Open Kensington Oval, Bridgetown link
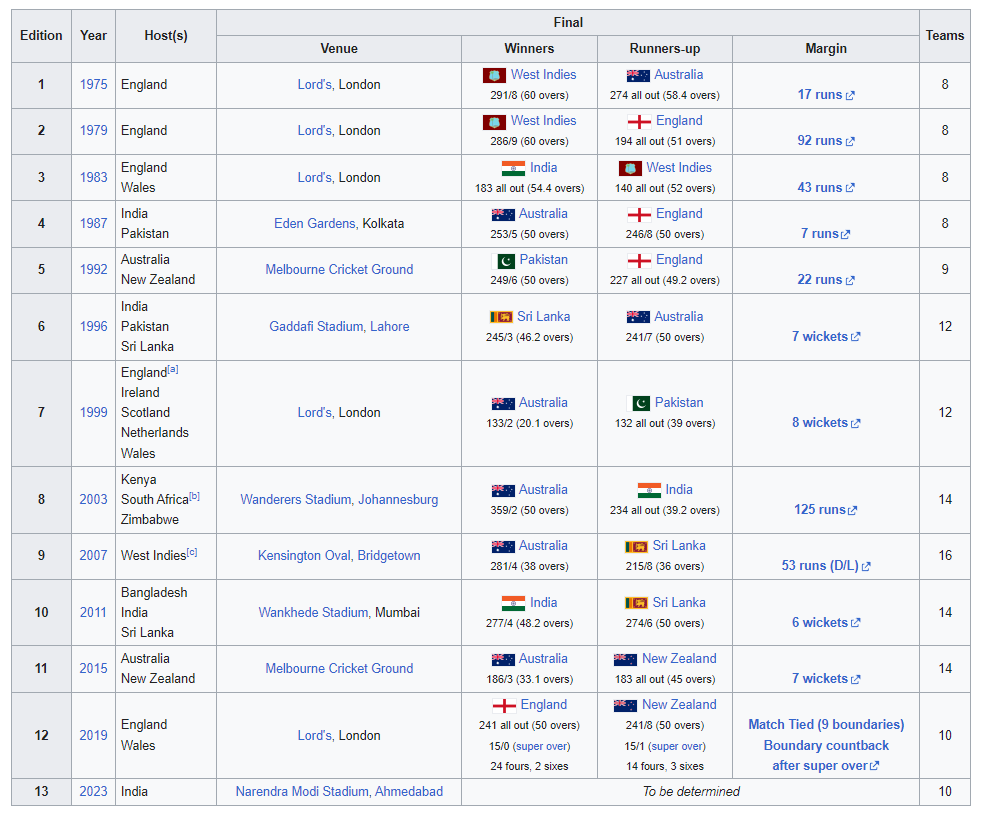 tap(339, 556)
